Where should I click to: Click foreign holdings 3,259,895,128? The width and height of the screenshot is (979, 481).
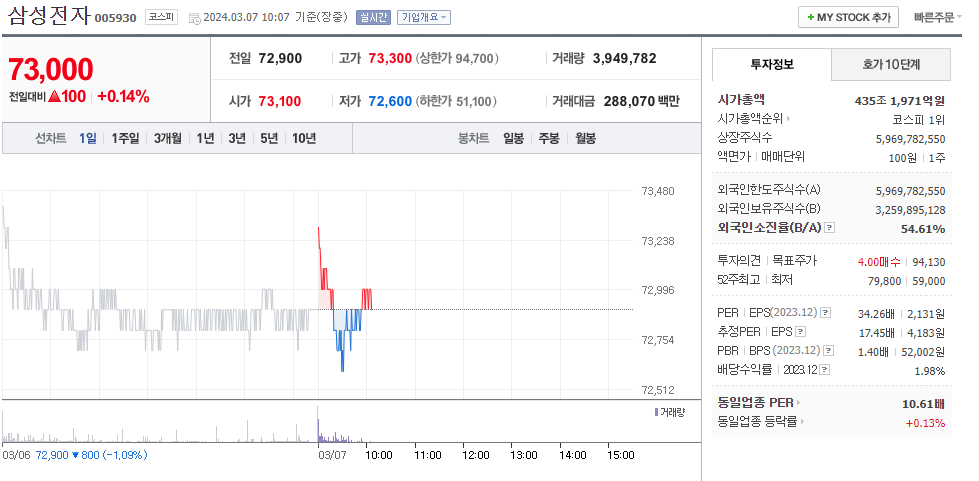click(911, 211)
